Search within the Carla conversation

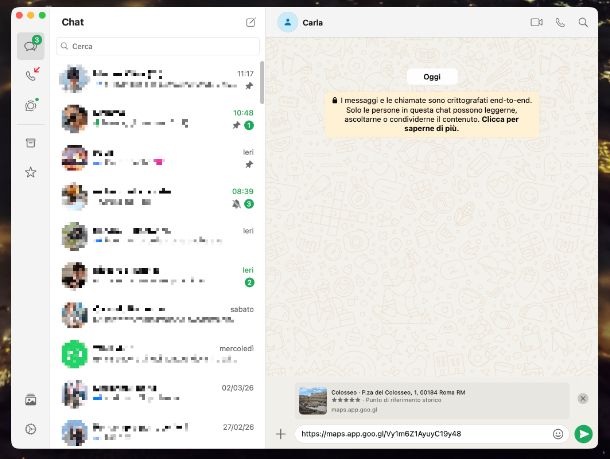(x=583, y=22)
